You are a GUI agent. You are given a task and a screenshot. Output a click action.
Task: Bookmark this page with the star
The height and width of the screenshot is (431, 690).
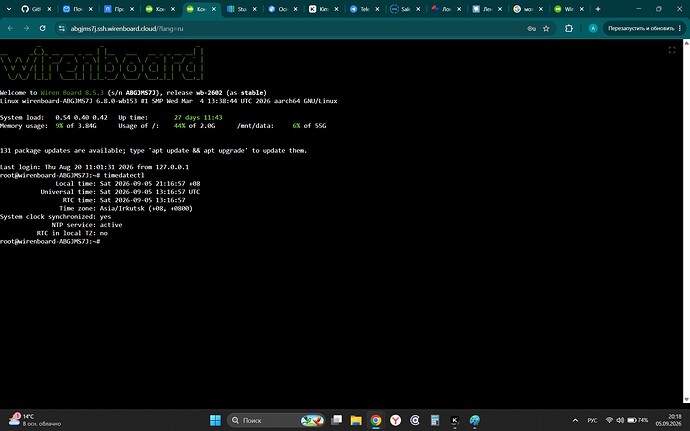[546, 29]
